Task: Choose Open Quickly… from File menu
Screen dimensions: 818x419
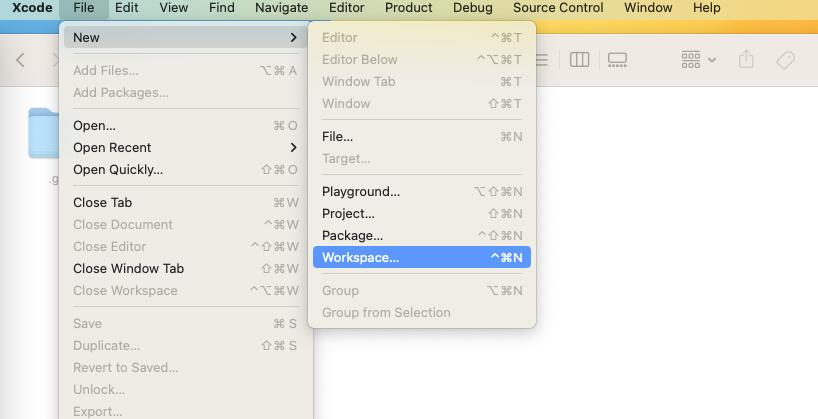Action: [185, 170]
